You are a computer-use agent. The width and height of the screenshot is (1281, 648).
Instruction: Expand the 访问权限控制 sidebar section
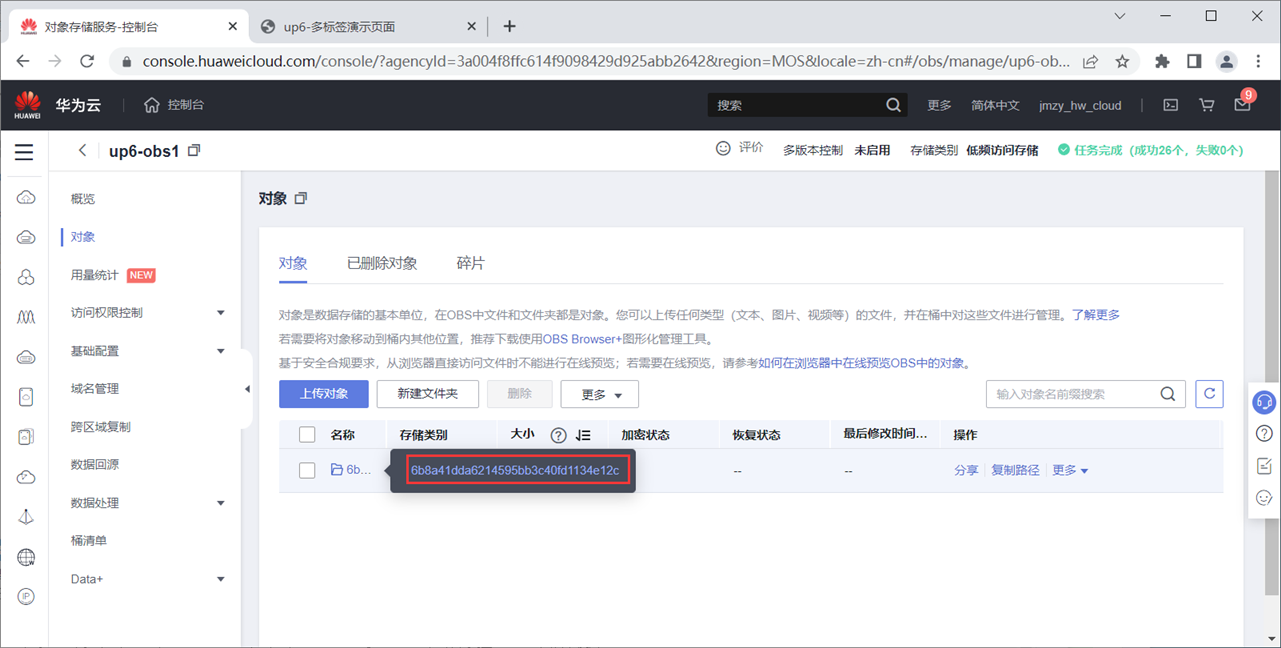(220, 313)
